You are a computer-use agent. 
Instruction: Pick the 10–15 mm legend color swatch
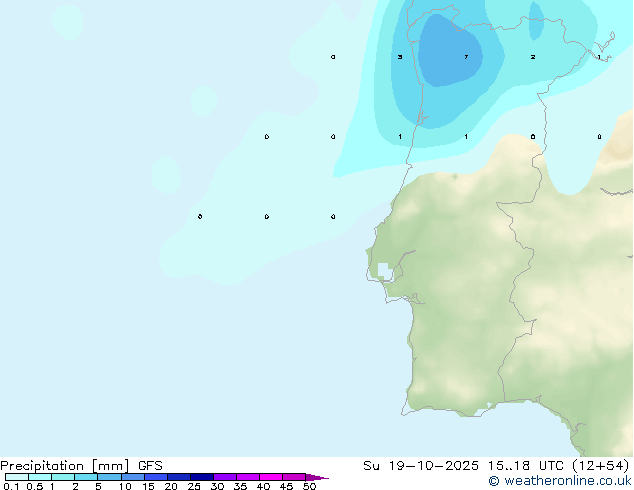click(x=133, y=477)
